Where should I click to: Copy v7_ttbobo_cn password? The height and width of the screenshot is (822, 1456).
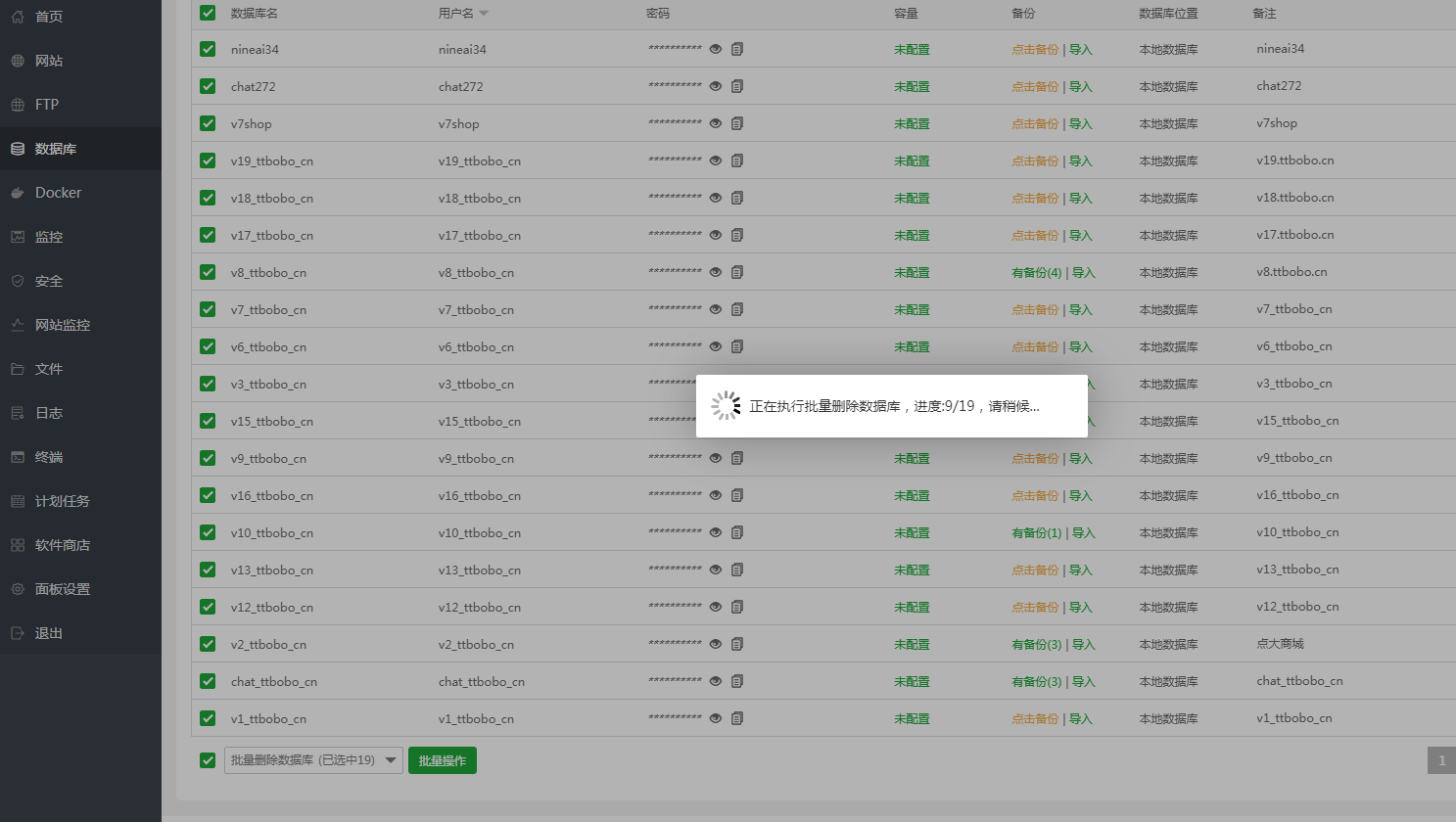pyautogui.click(x=737, y=309)
